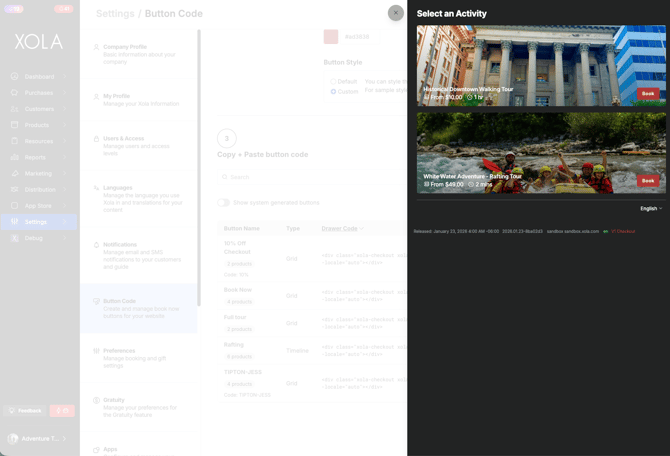Click the Customers icon in sidebar
This screenshot has height=456, width=670.
pyautogui.click(x=15, y=109)
